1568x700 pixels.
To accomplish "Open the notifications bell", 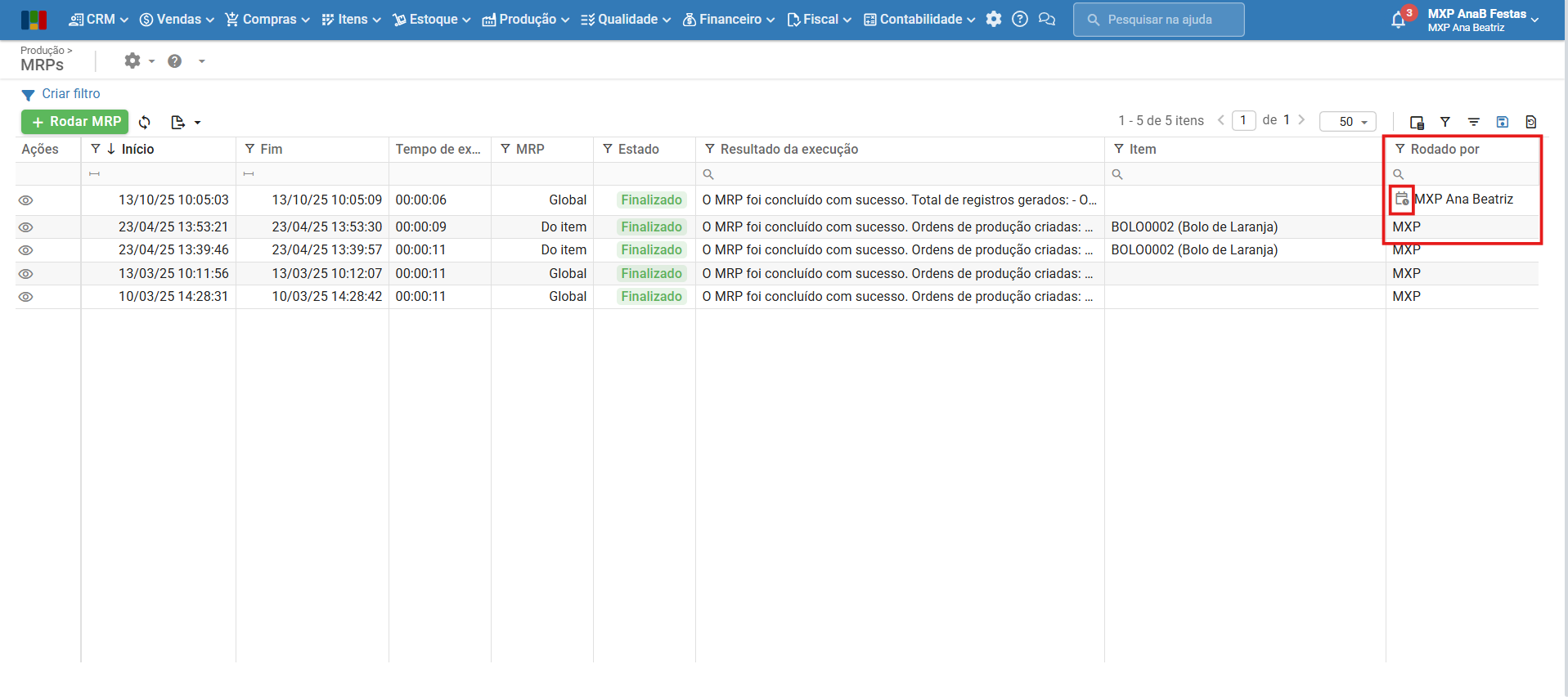I will [x=1398, y=20].
